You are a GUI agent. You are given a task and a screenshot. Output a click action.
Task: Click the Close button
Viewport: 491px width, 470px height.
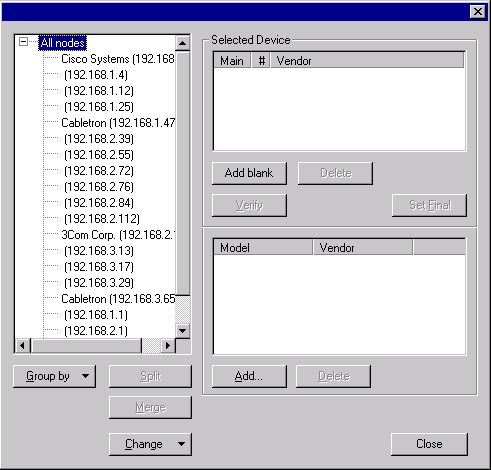pyautogui.click(x=429, y=444)
